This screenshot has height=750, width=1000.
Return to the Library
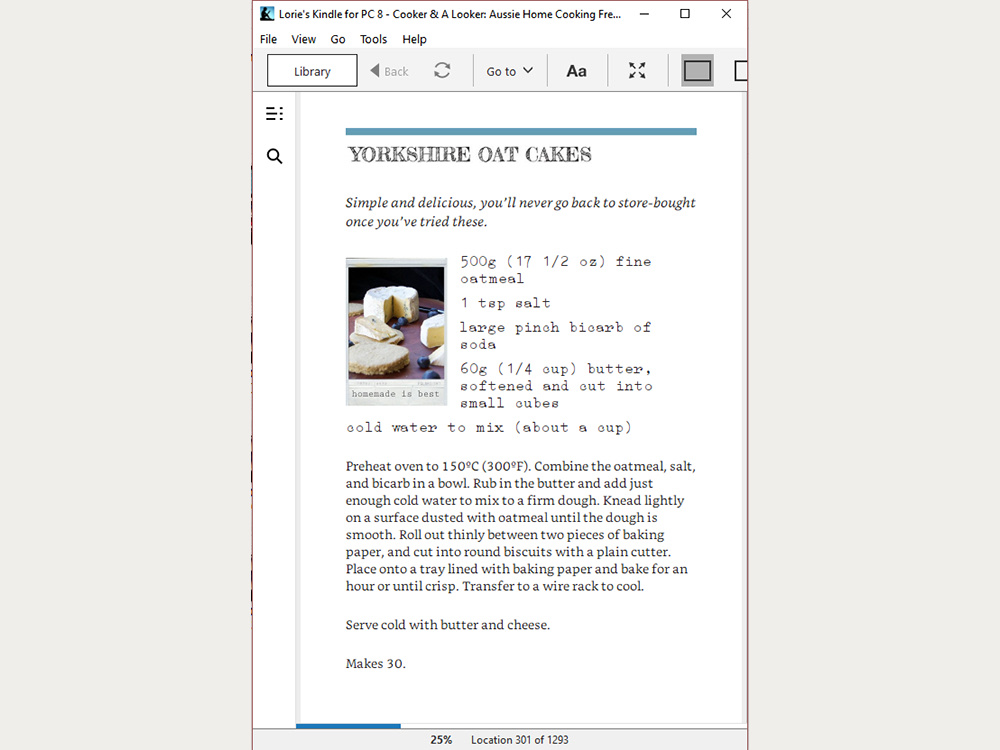coord(312,71)
